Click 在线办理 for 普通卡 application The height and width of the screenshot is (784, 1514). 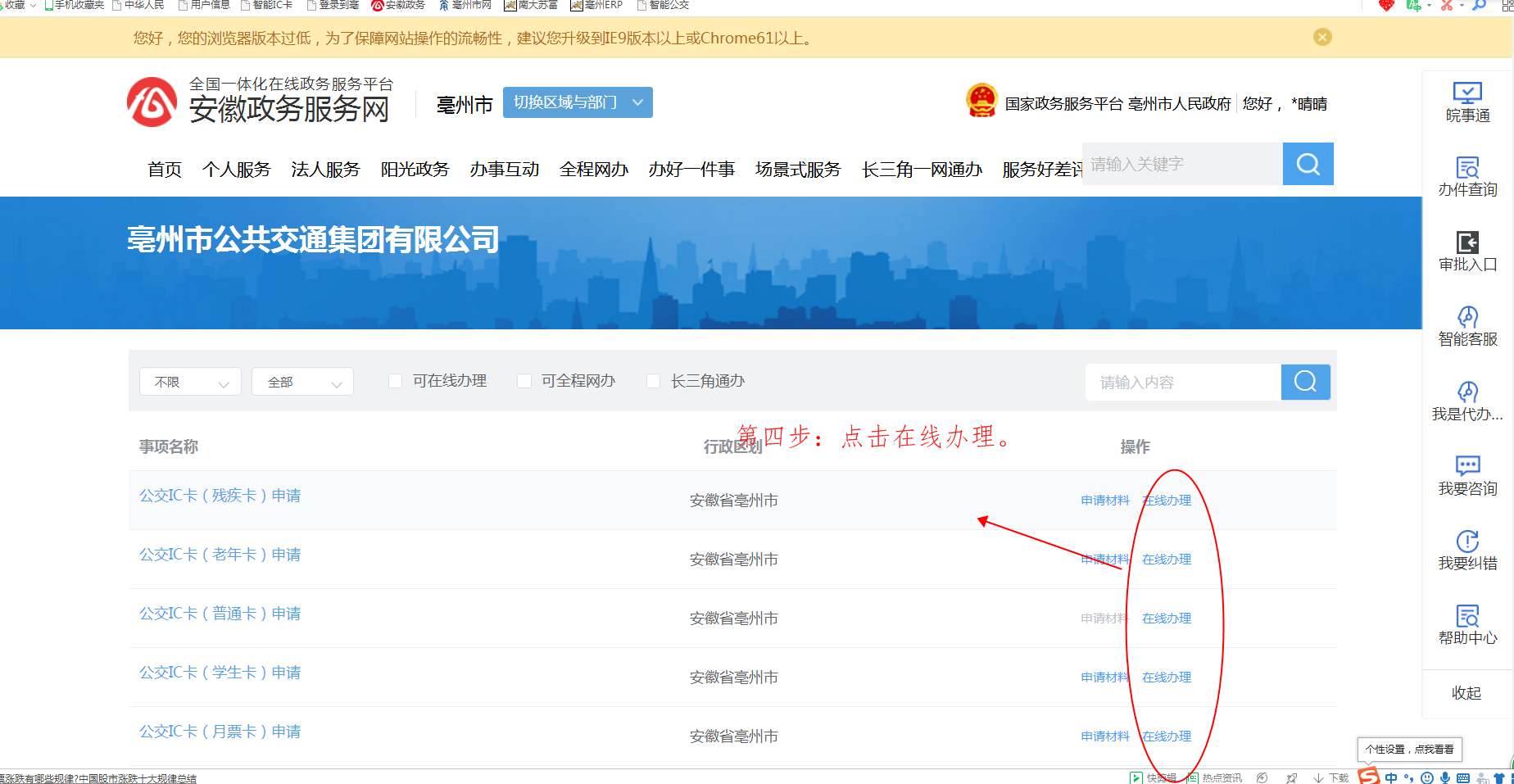[1167, 619]
